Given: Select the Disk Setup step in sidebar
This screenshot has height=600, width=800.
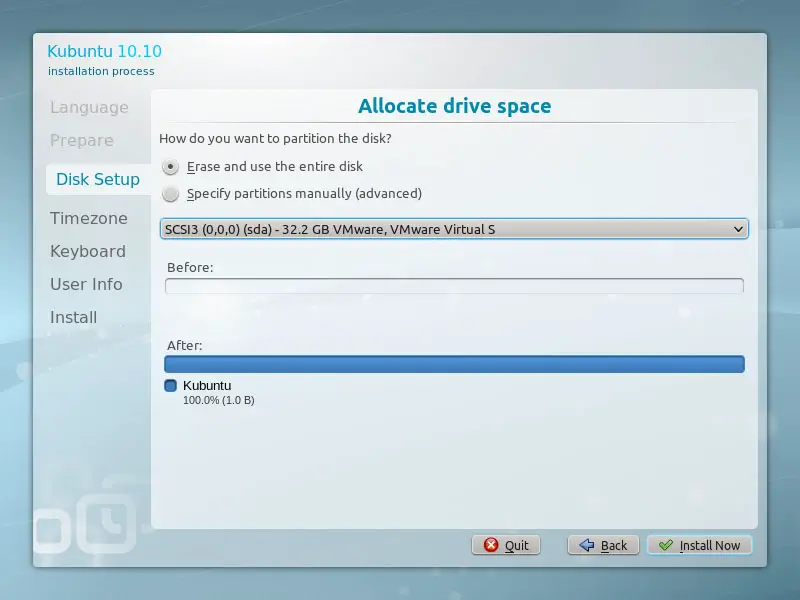Looking at the screenshot, I should click(x=98, y=180).
